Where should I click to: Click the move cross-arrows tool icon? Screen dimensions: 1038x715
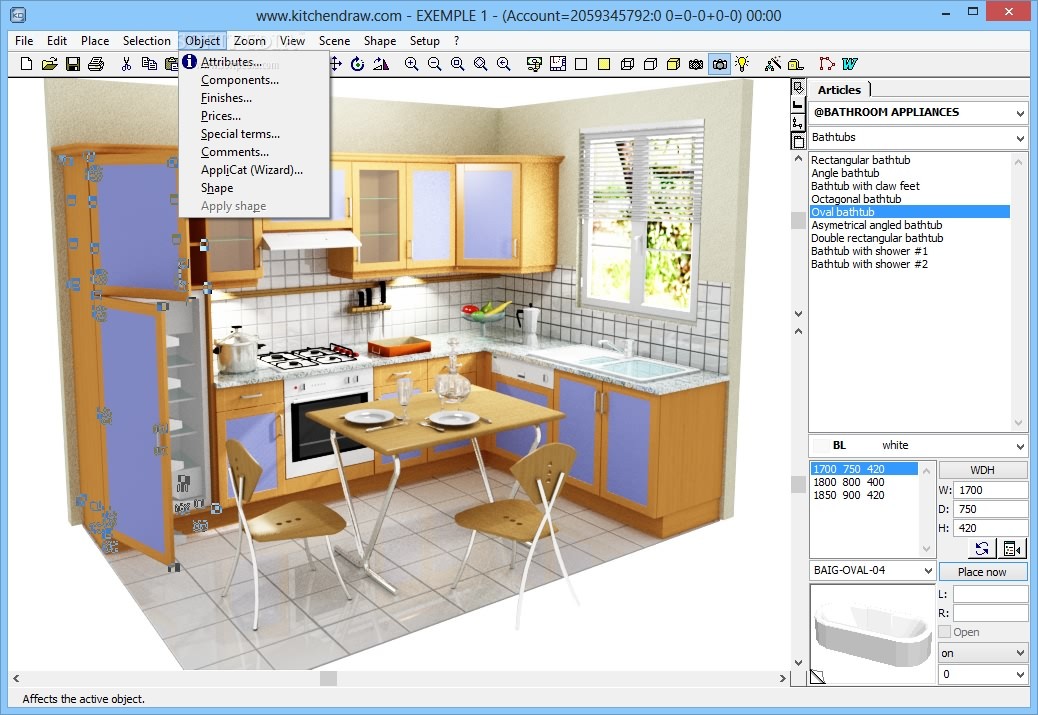[336, 64]
